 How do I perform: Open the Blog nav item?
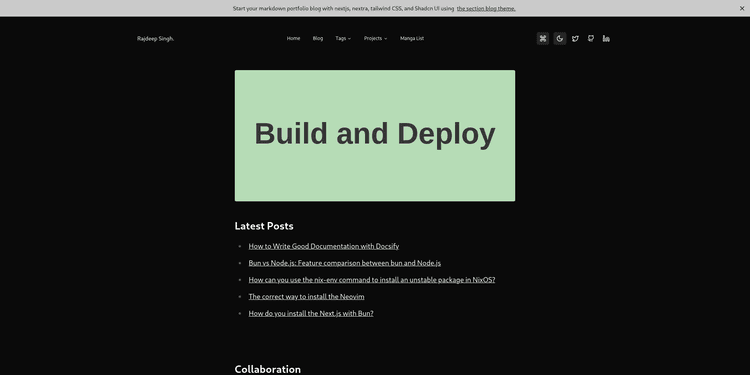point(318,38)
